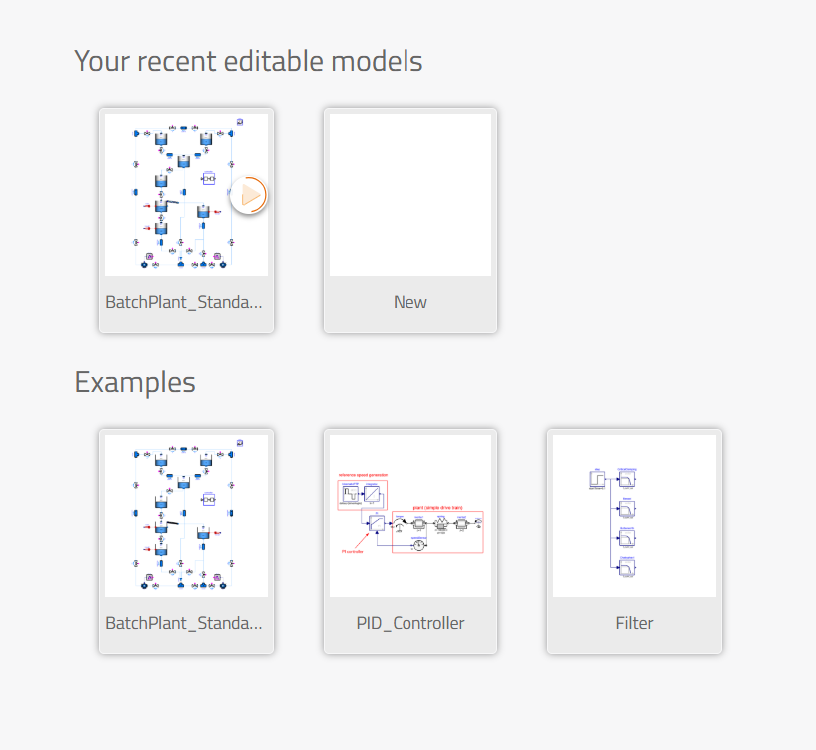Open the recent BatchPlant_Standa... model thumbnail
This screenshot has height=750, width=816.
(x=186, y=195)
